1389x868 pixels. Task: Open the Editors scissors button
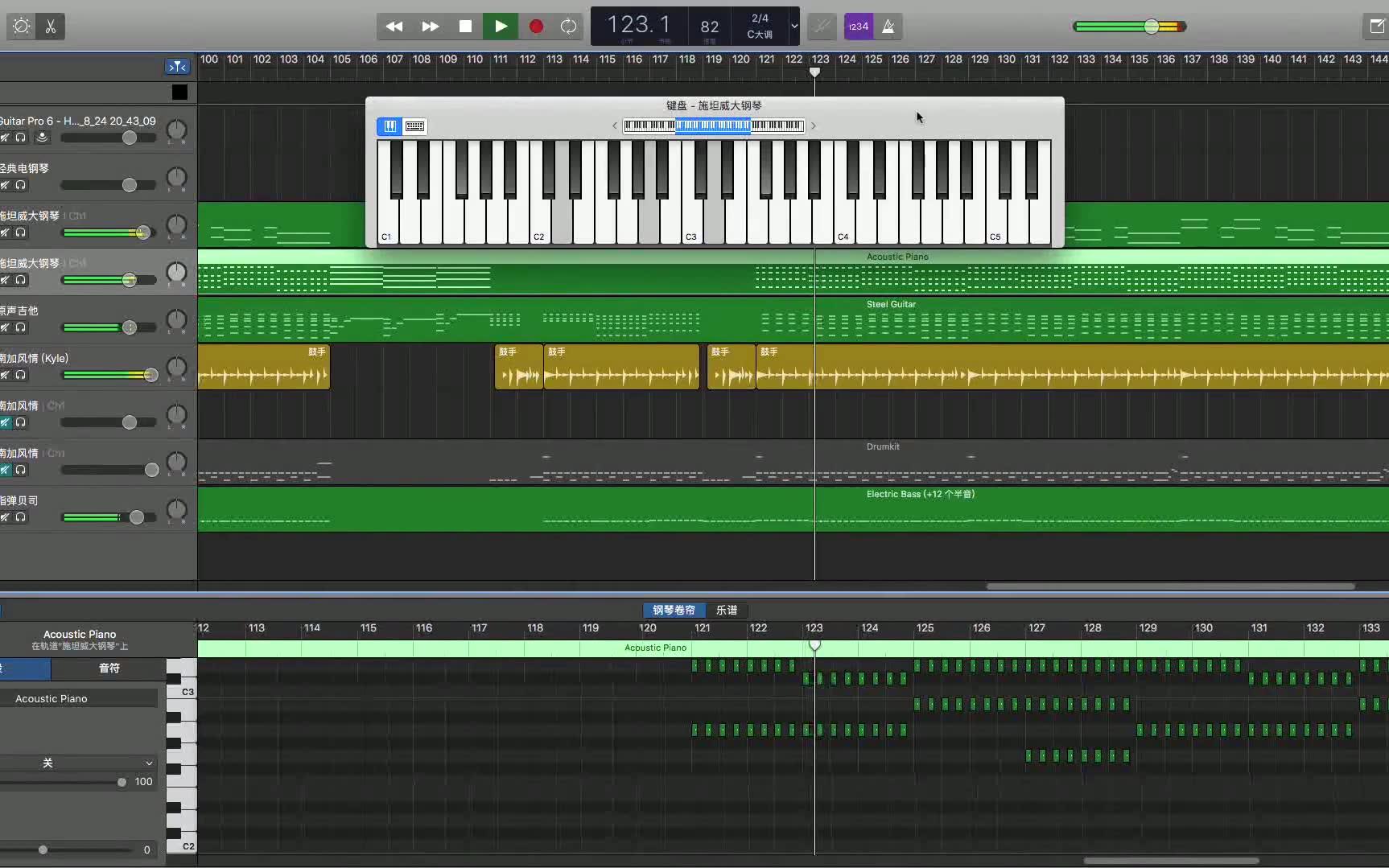(x=51, y=27)
